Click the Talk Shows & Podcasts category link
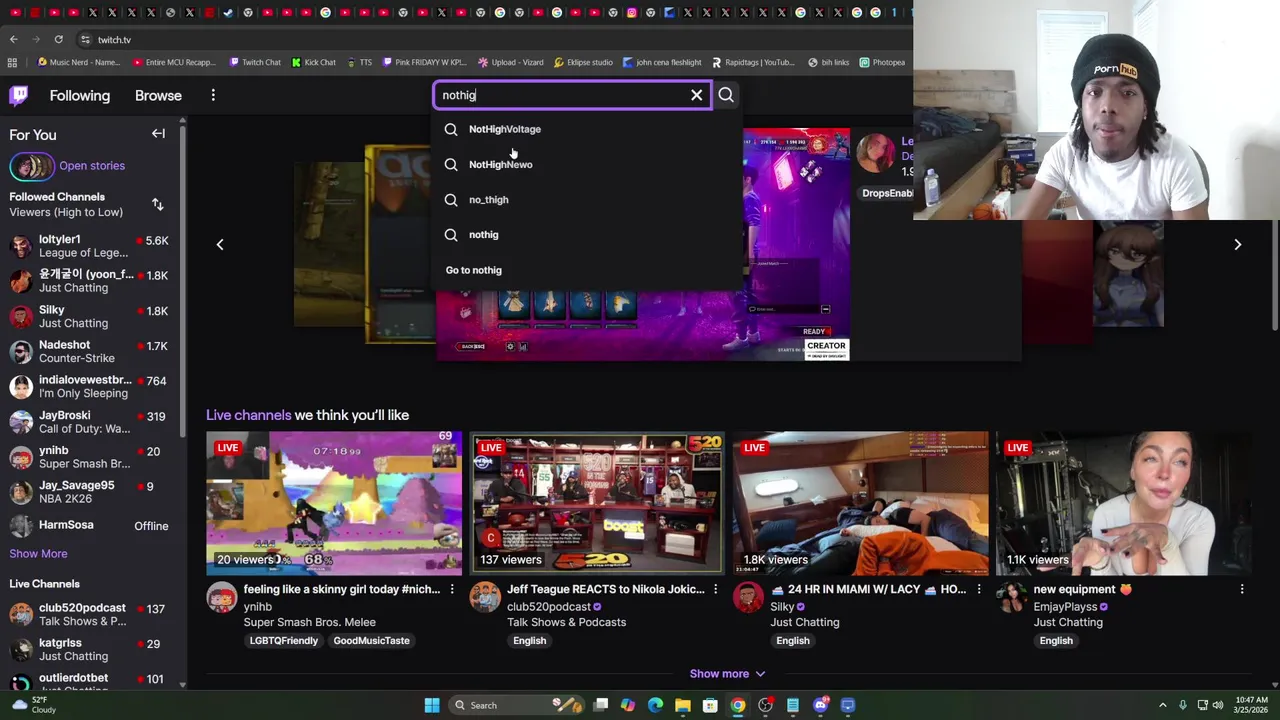 click(566, 622)
